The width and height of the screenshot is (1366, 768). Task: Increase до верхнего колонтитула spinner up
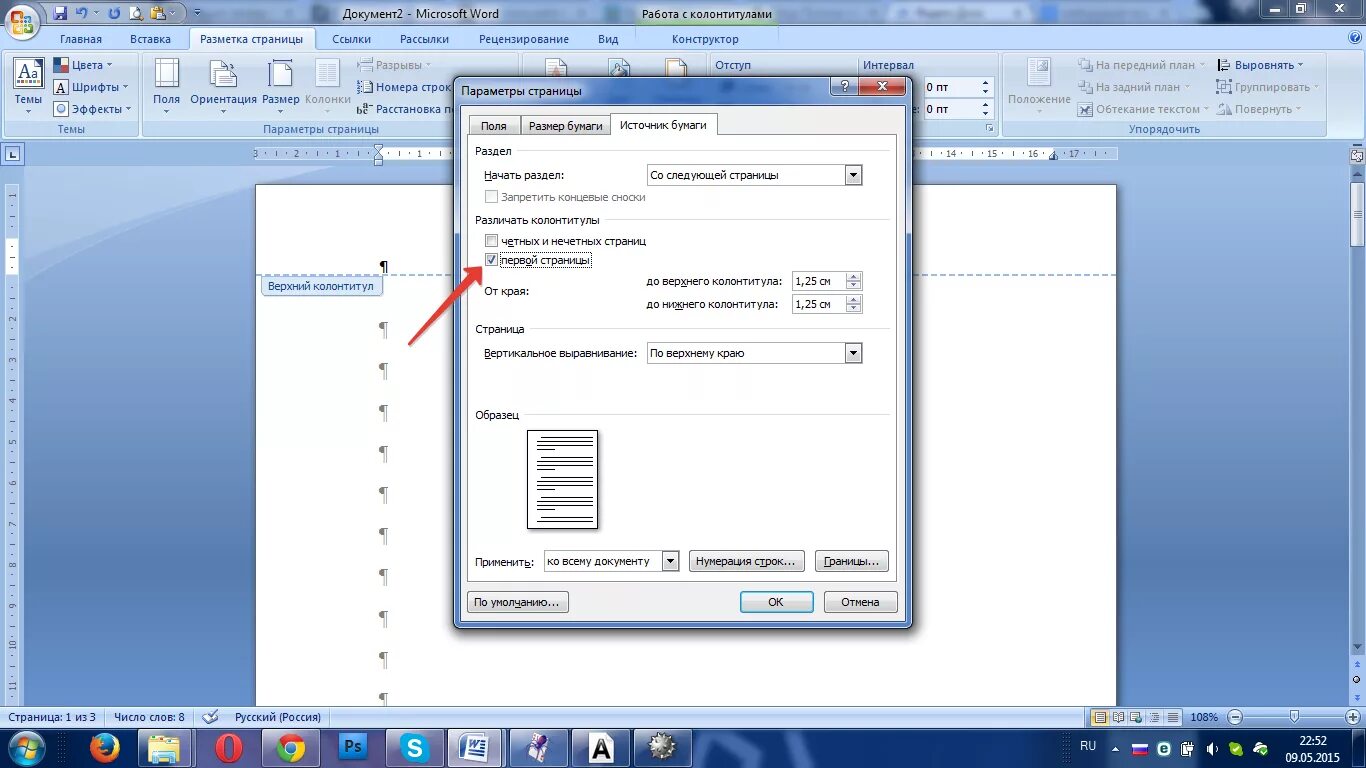(854, 277)
